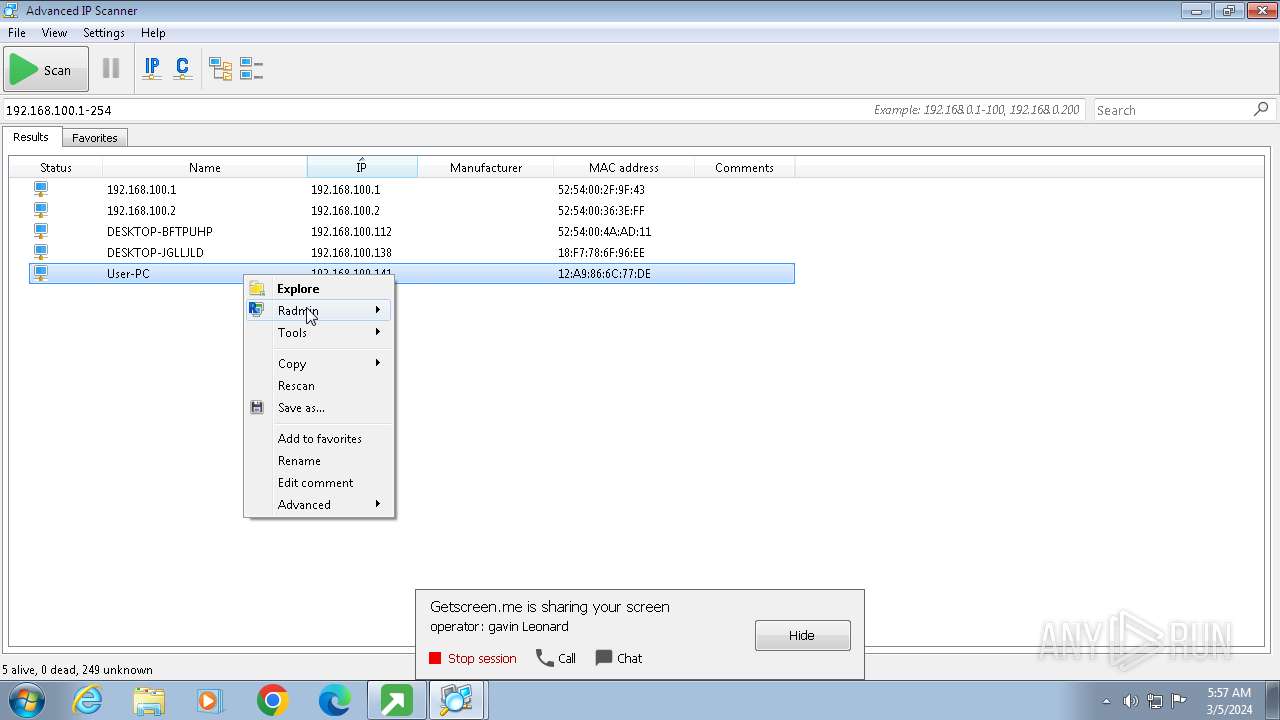Click status icon of 192.168.100.1 row
This screenshot has height=720, width=1280.
tap(41, 189)
